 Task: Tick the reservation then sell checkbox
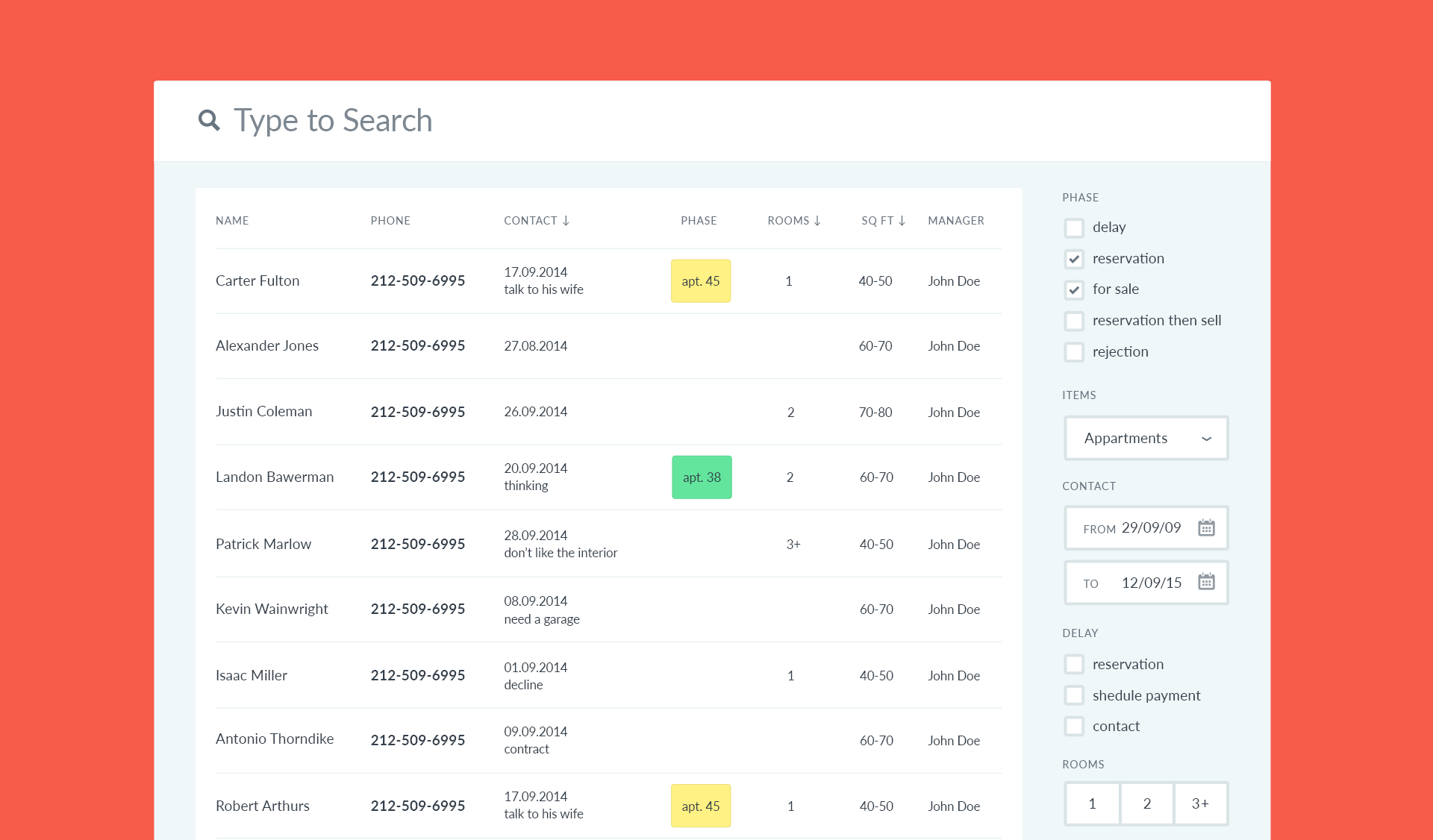pos(1074,321)
